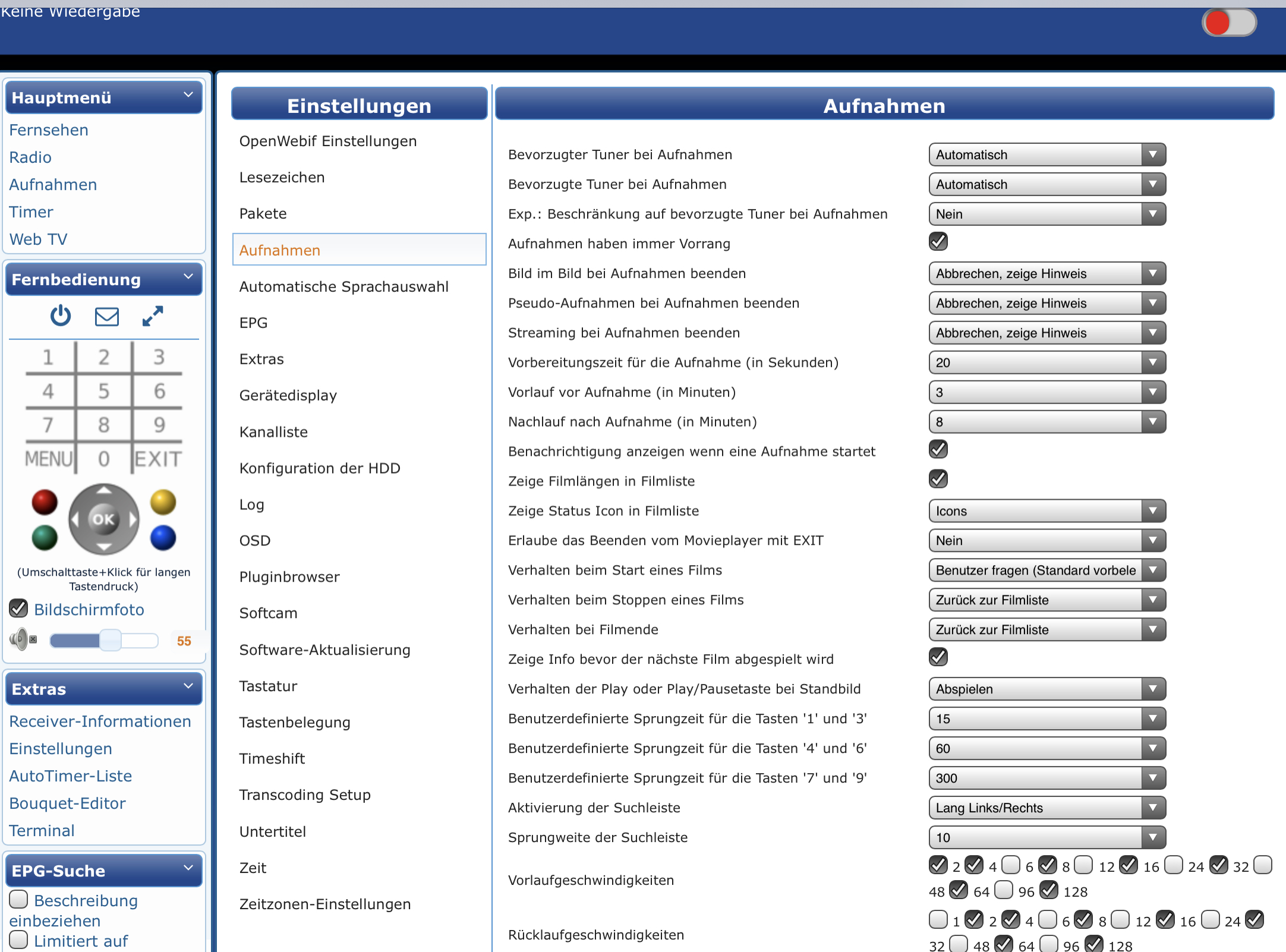The width and height of the screenshot is (1286, 952).
Task: Click the remote EXIT key
Action: pyautogui.click(x=158, y=459)
